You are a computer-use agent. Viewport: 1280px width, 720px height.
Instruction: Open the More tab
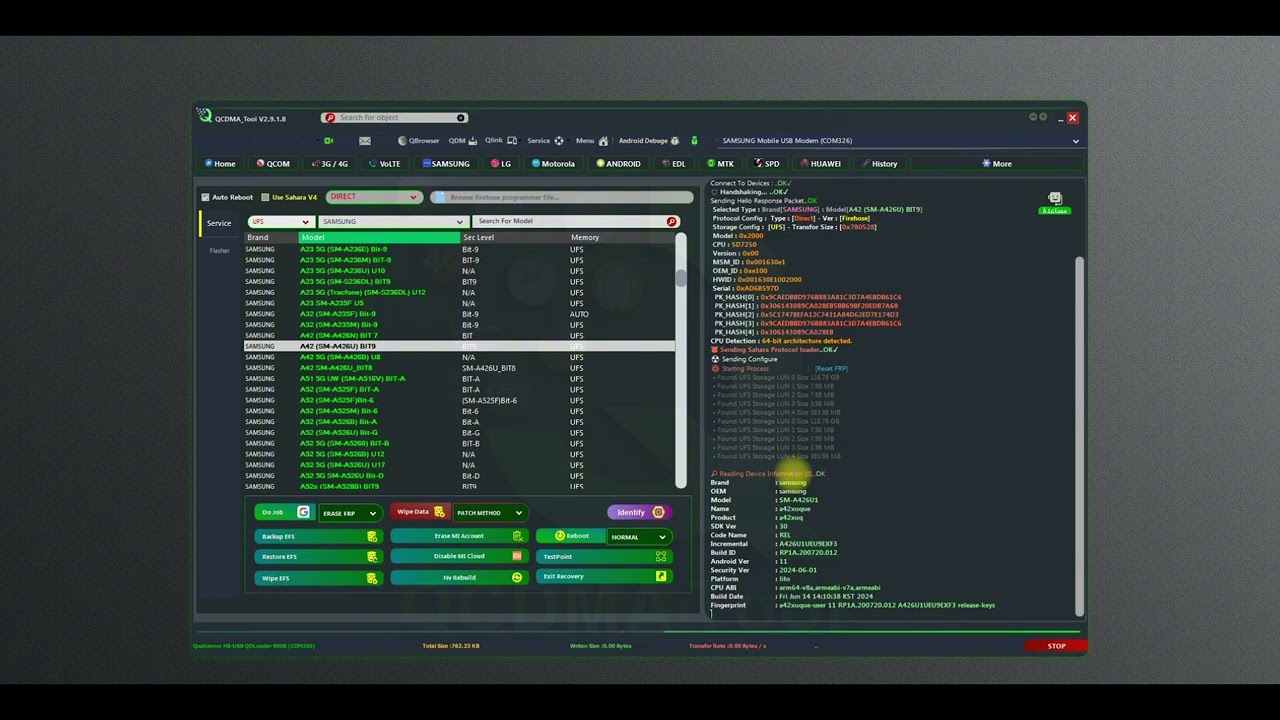(997, 164)
